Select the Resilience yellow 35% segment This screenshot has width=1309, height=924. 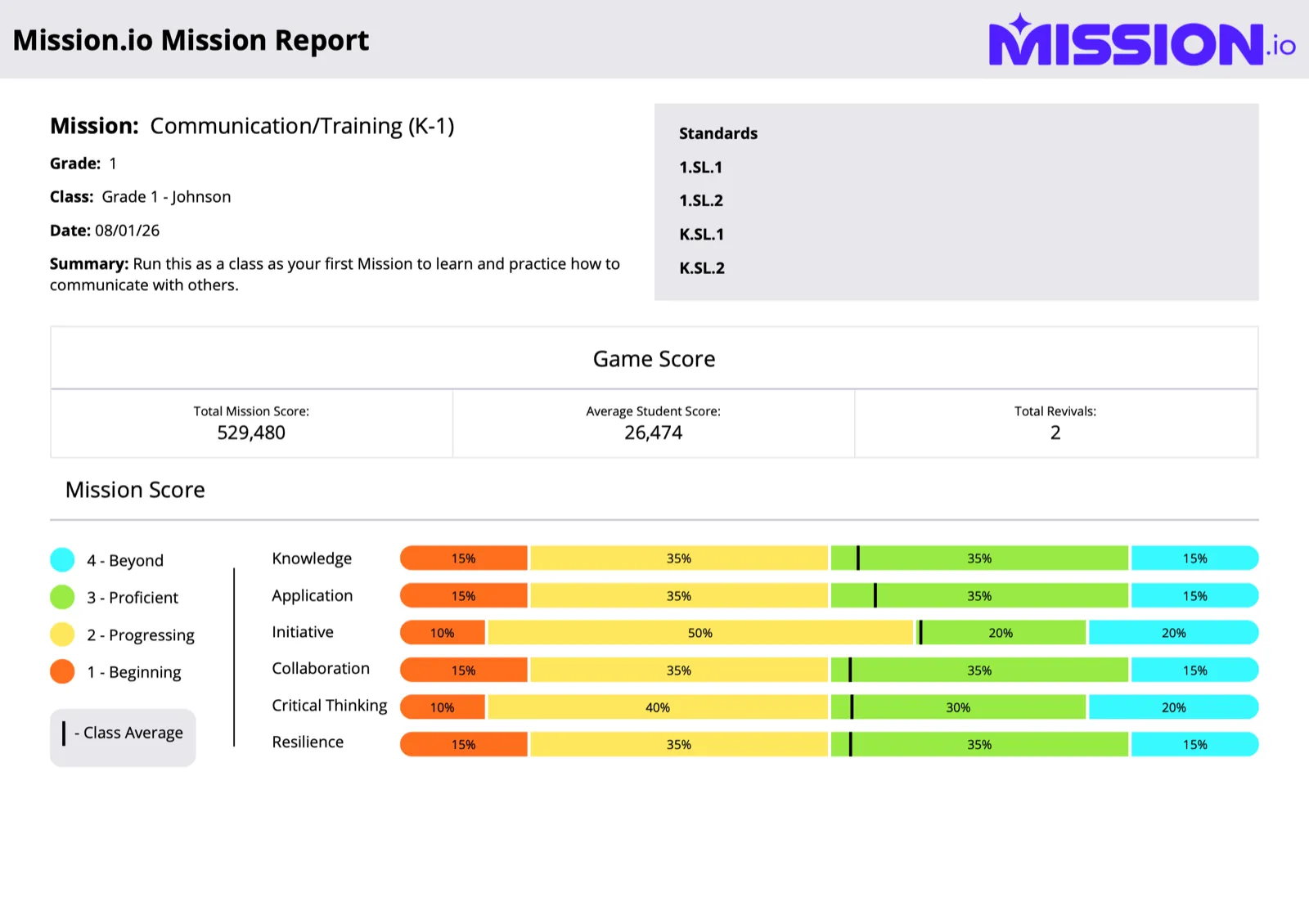click(679, 745)
